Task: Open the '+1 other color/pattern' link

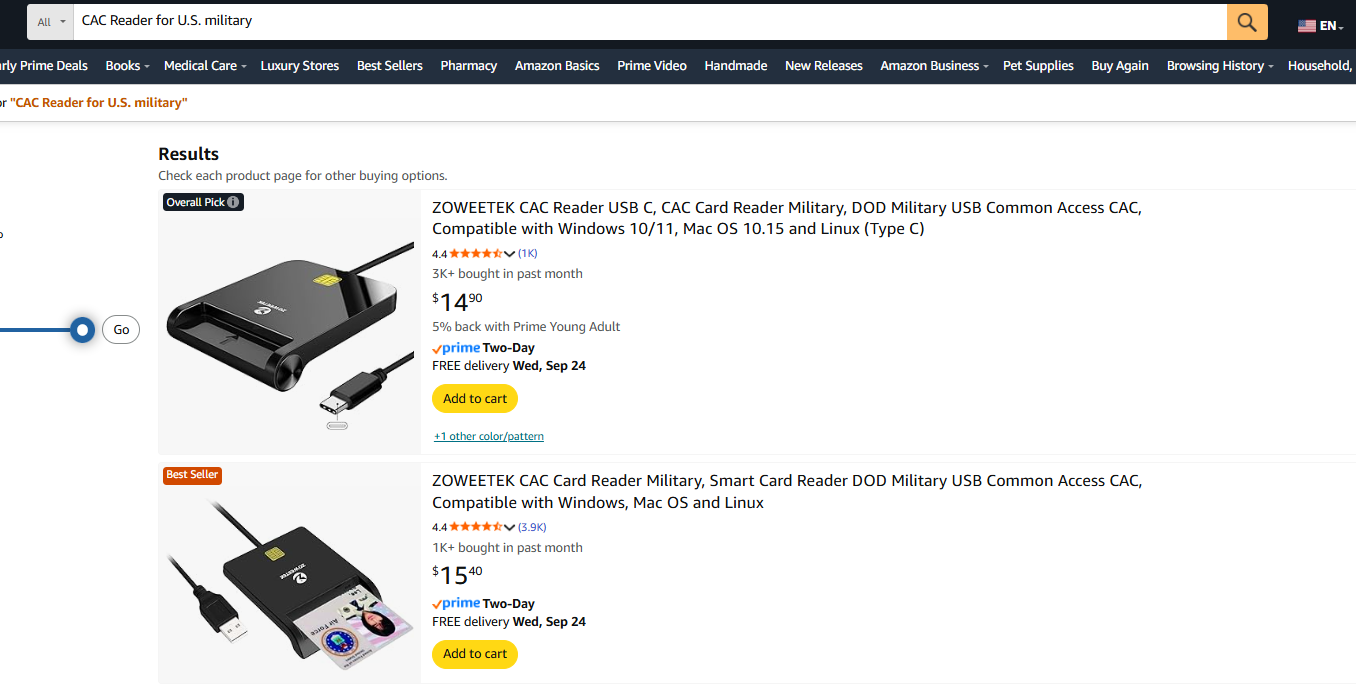Action: (489, 436)
